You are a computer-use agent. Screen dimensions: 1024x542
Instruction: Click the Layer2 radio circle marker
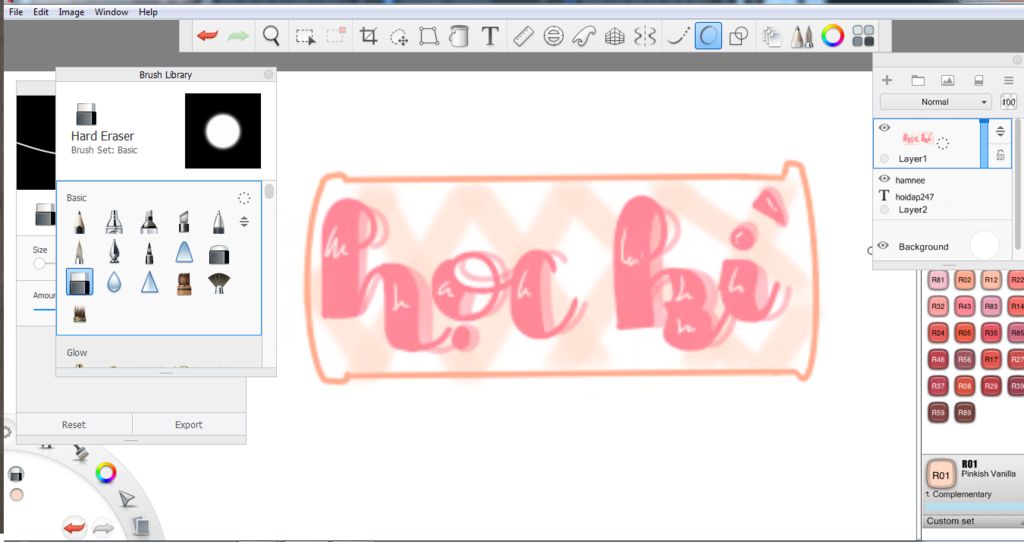[x=884, y=210]
